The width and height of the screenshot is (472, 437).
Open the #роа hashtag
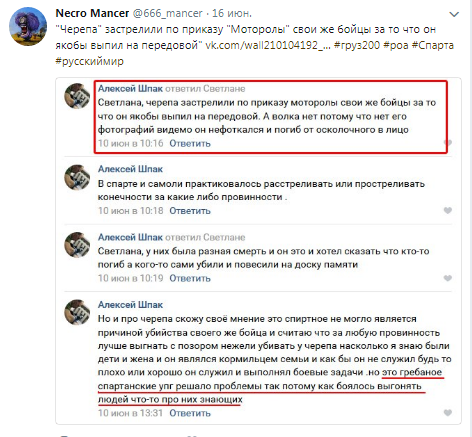coord(396,45)
